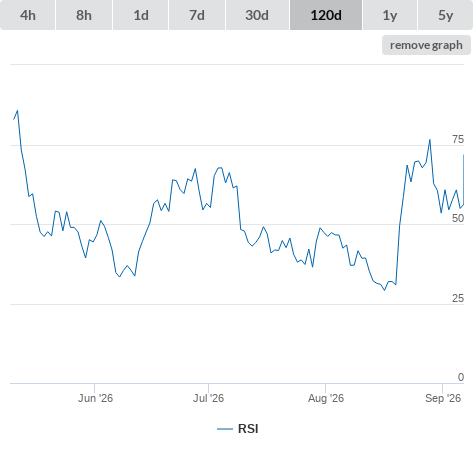Click the Jun '26 axis label

click(95, 398)
